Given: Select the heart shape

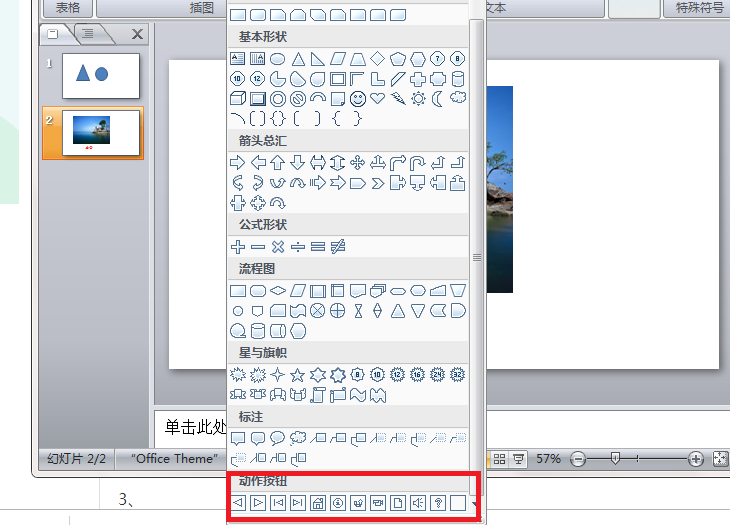Looking at the screenshot, I should (378, 99).
